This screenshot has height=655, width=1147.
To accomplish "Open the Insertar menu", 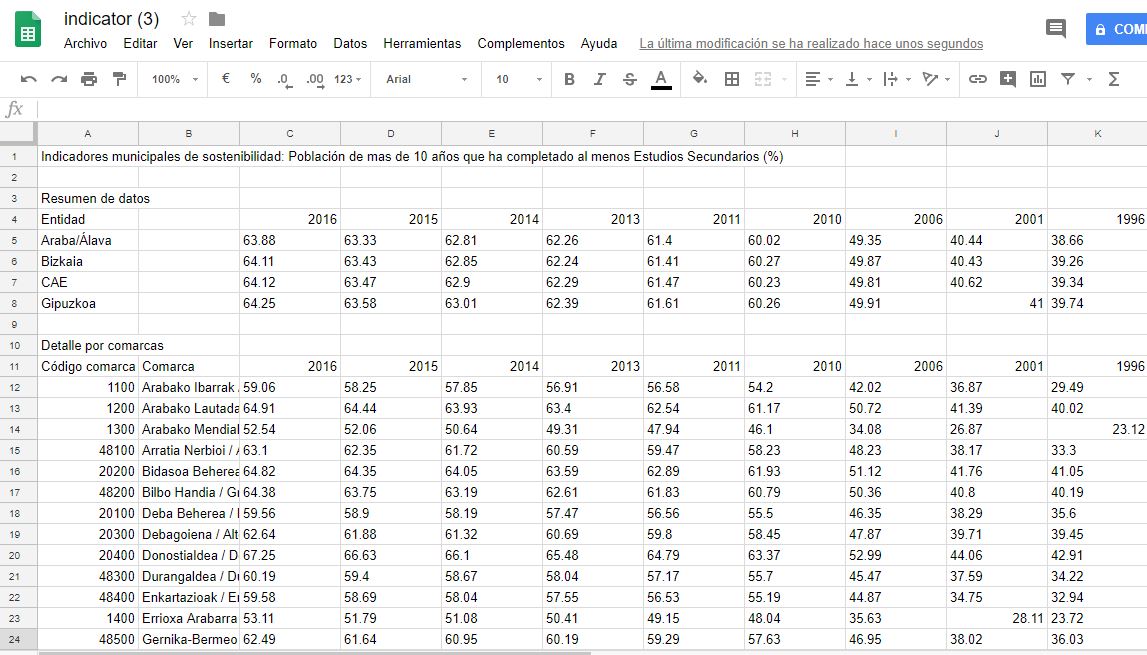I will click(x=230, y=43).
